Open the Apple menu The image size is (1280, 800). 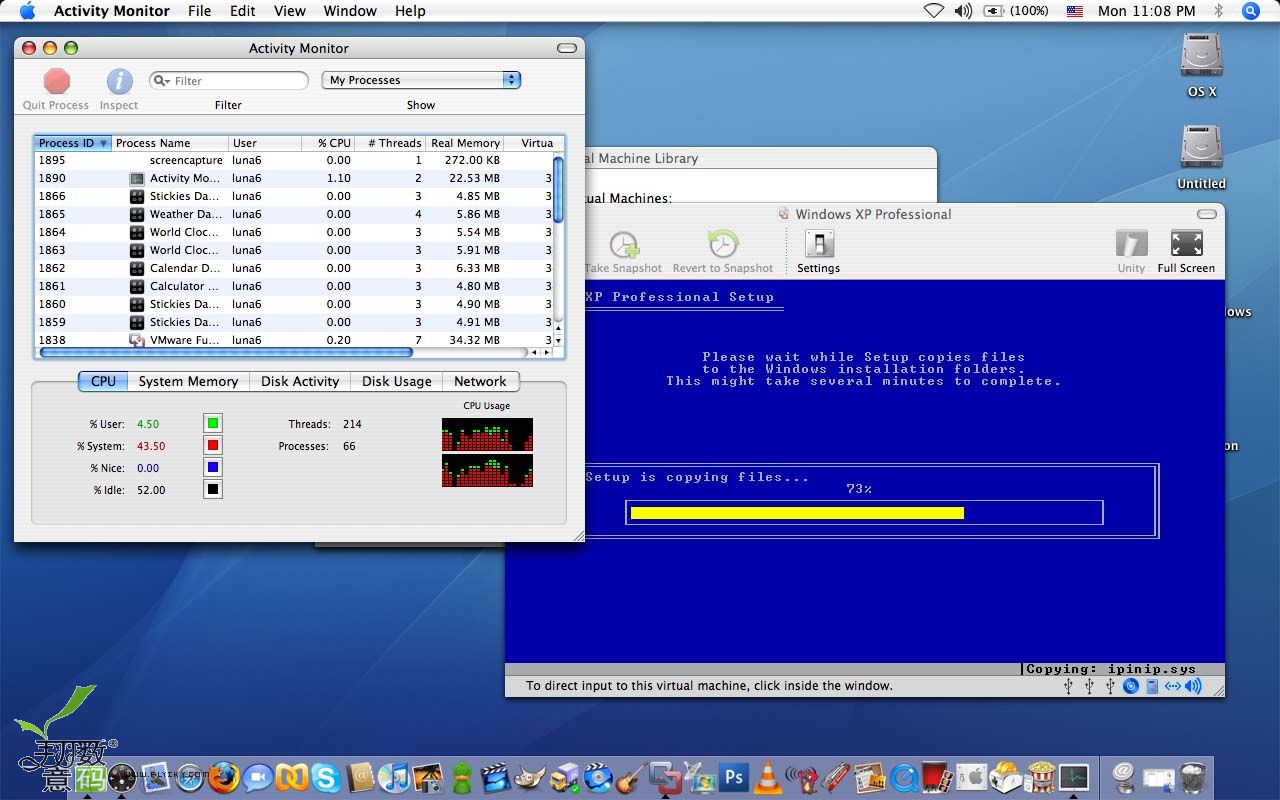27,11
